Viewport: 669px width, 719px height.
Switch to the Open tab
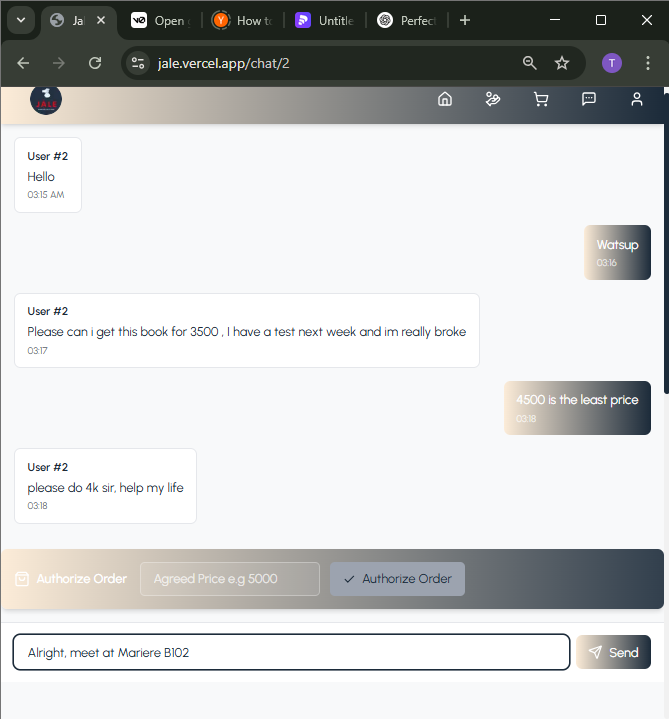[x=160, y=21]
